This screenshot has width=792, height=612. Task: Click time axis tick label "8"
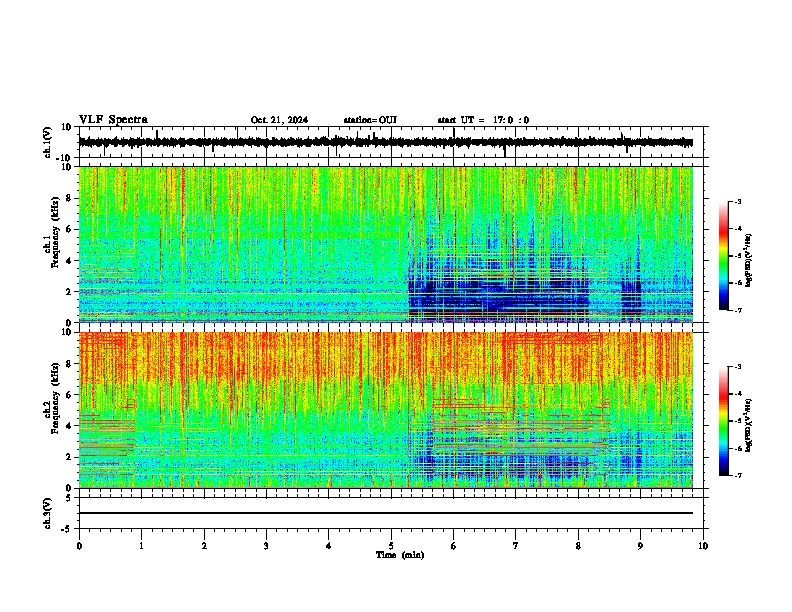click(578, 546)
